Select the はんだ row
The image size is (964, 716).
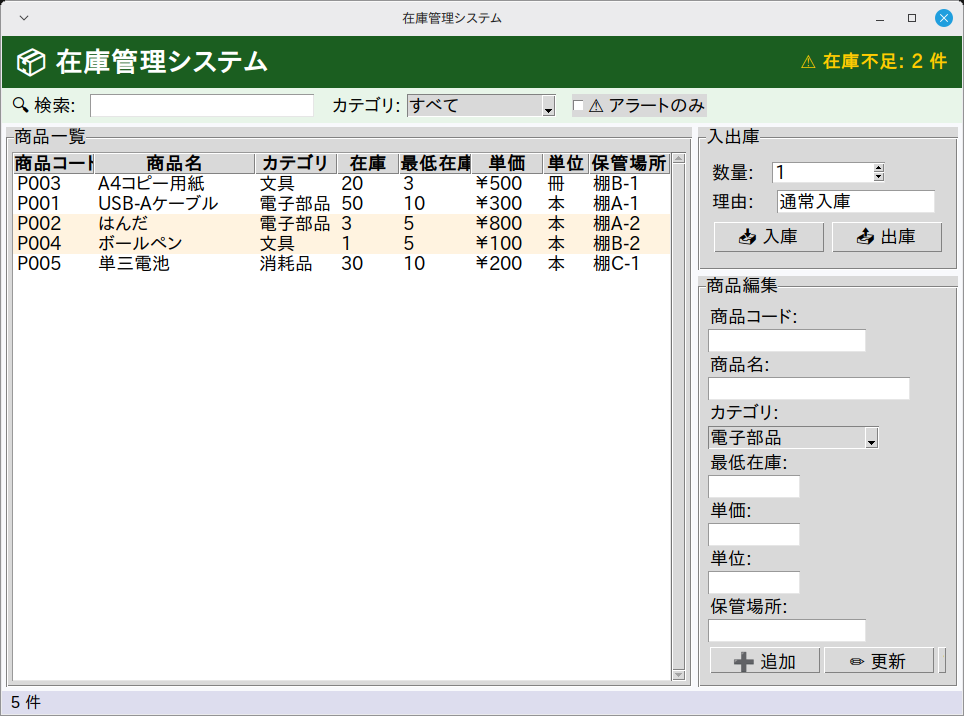pyautogui.click(x=342, y=224)
